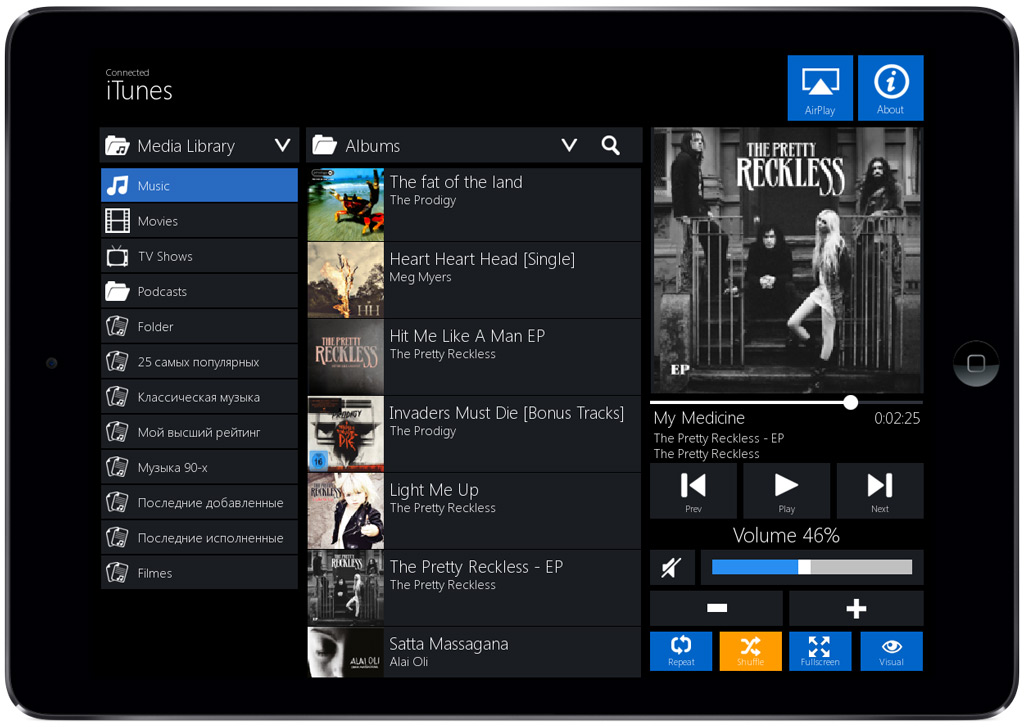Skip to the previous track
Screen dimensions: 1024x727
(693, 490)
